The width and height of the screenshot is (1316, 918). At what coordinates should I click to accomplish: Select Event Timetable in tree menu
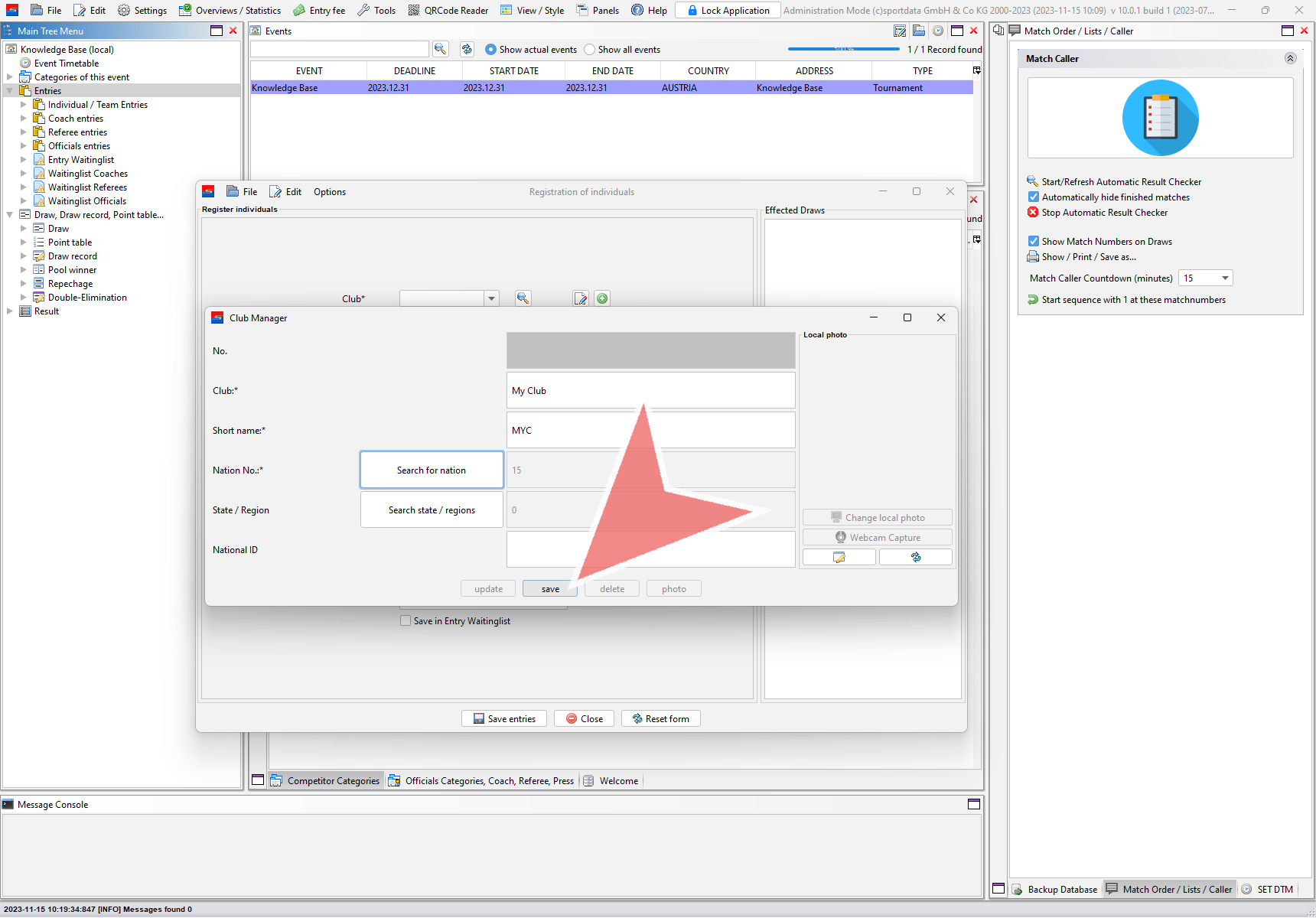(x=67, y=63)
